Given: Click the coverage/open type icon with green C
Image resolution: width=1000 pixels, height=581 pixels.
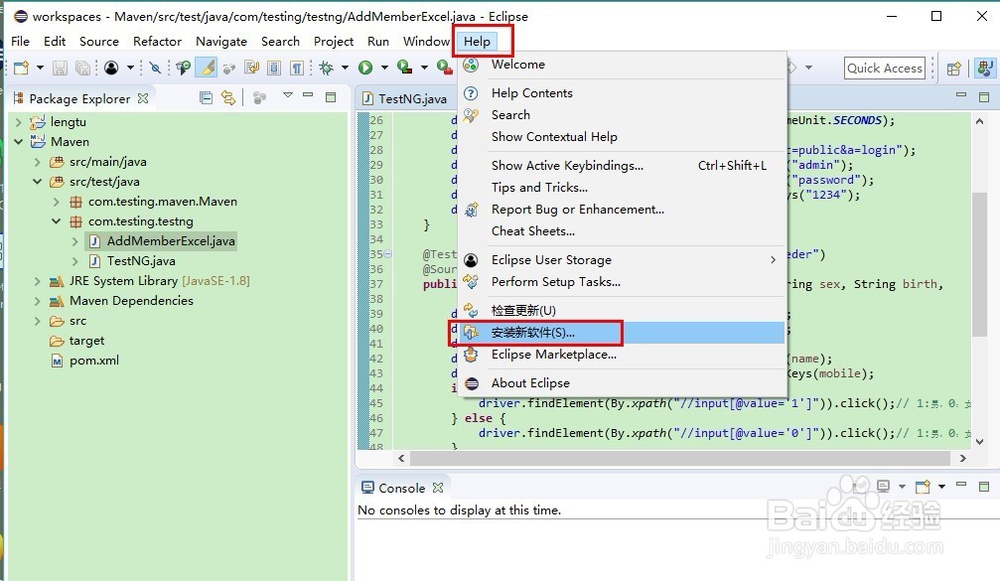Looking at the screenshot, I should click(x=184, y=68).
